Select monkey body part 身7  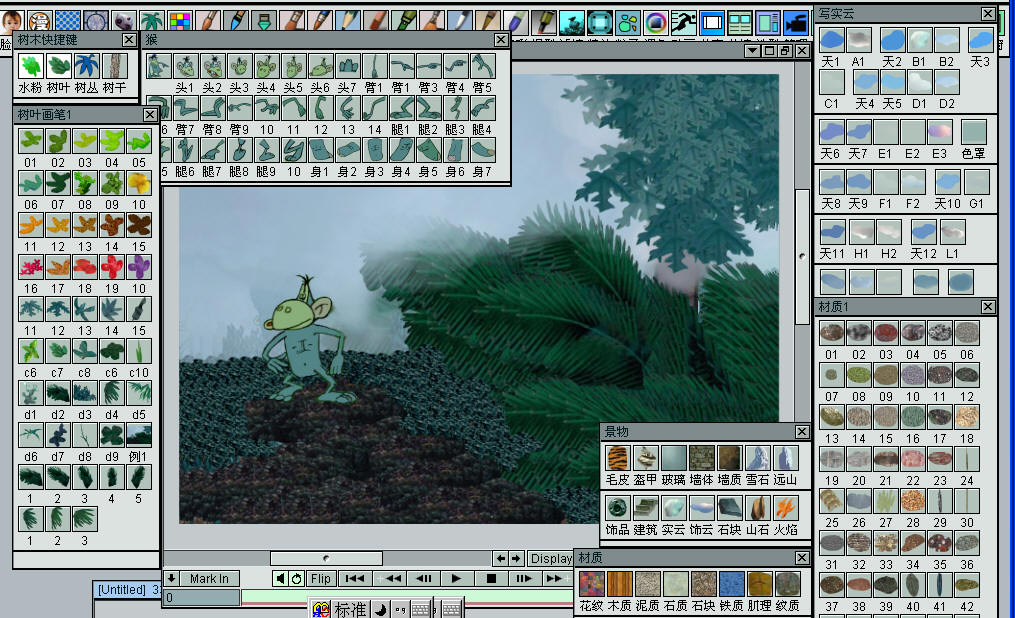(482, 150)
